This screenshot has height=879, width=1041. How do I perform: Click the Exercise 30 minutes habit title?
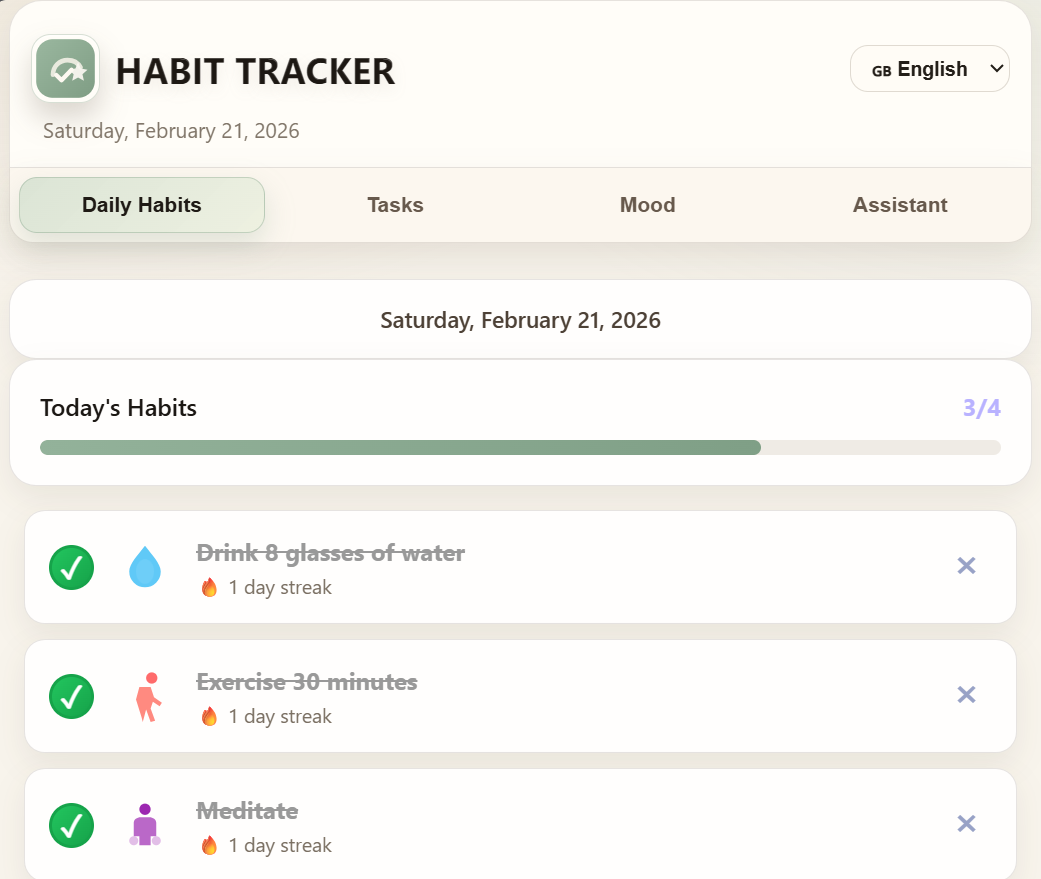307,682
